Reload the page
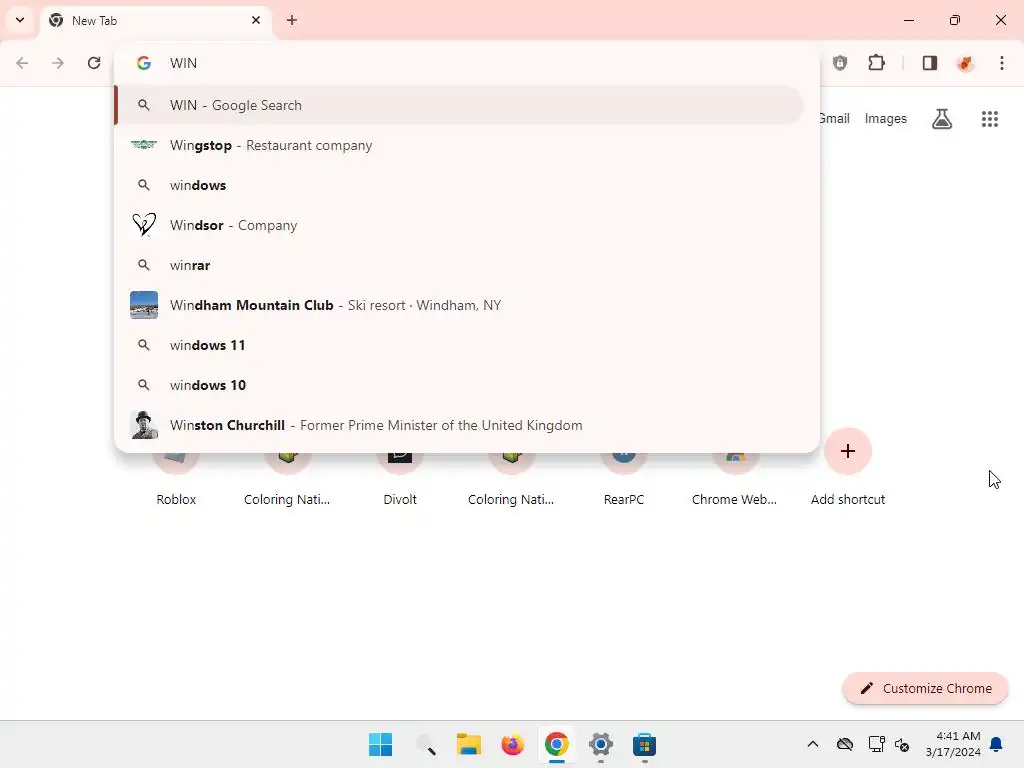1024x768 pixels. [94, 63]
